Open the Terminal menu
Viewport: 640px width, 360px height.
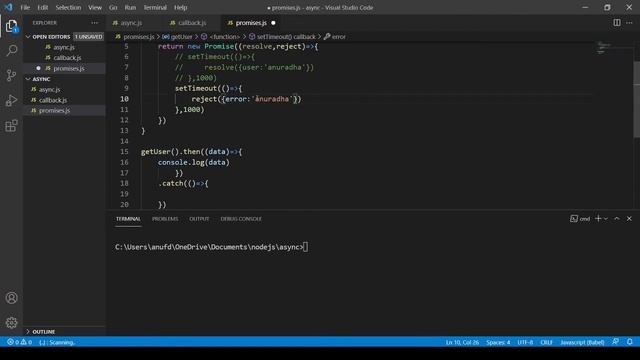pos(155,7)
